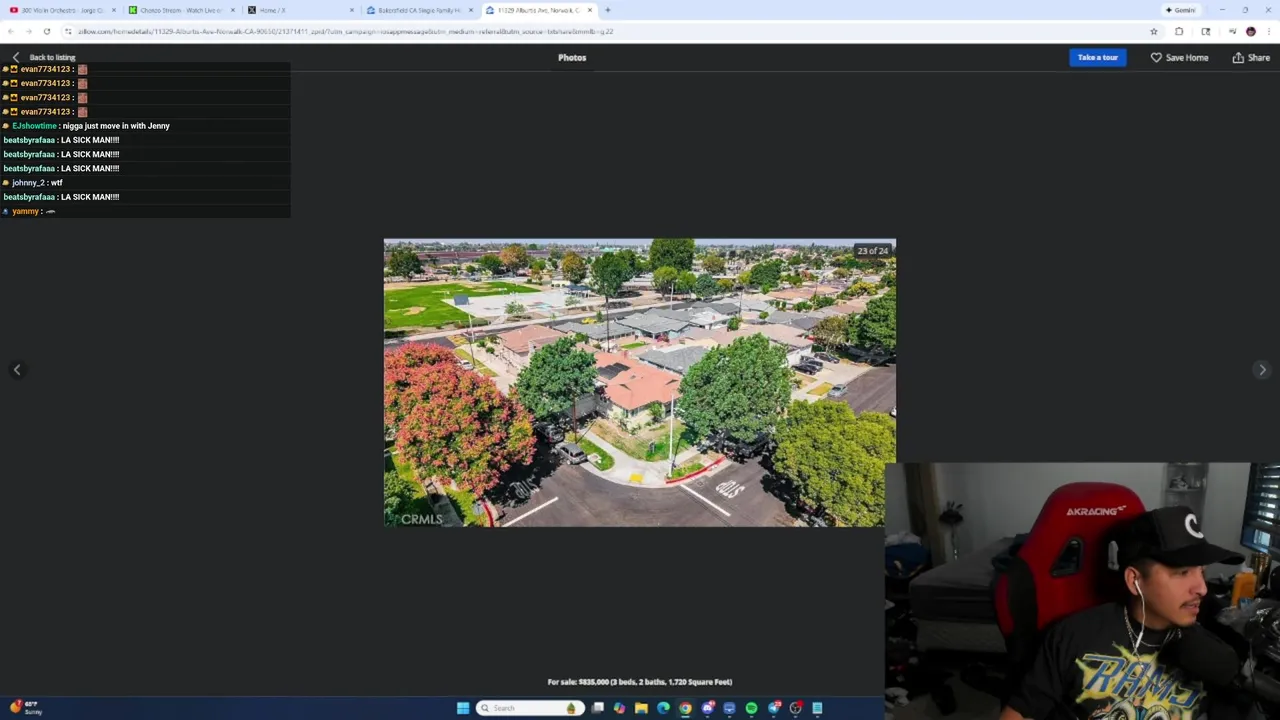Open the Gemini button in Chrome
The width and height of the screenshot is (1280, 720).
(1181, 10)
